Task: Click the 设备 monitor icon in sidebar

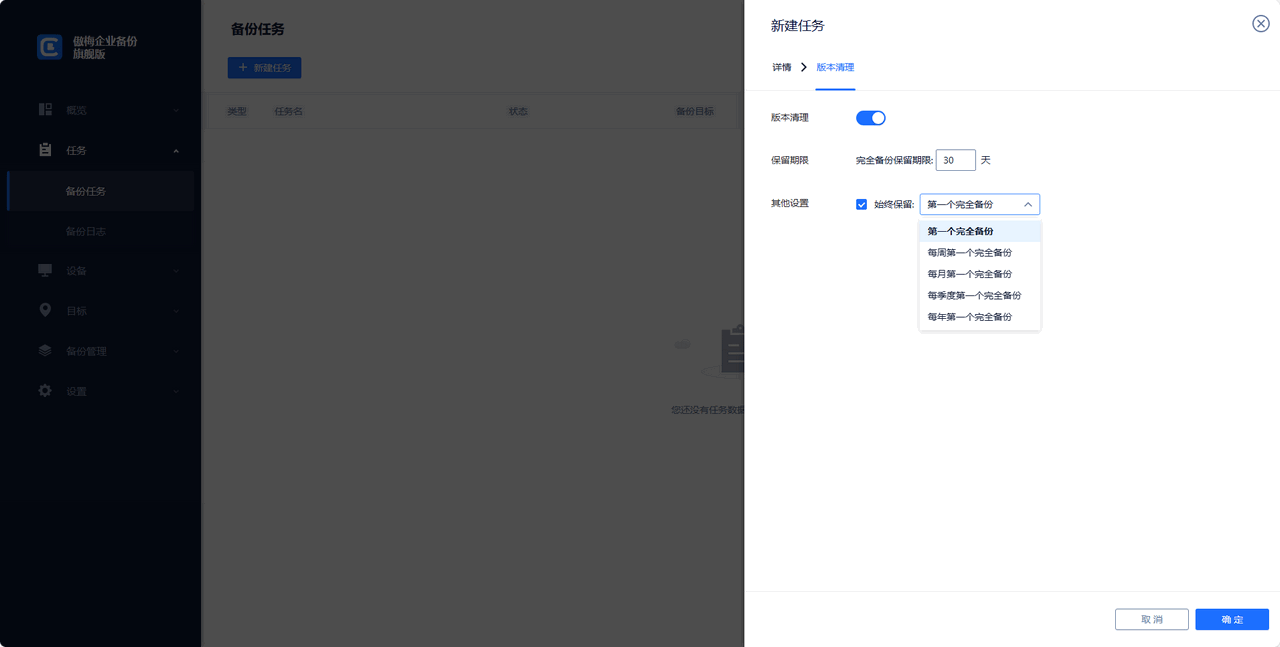Action: pos(45,270)
